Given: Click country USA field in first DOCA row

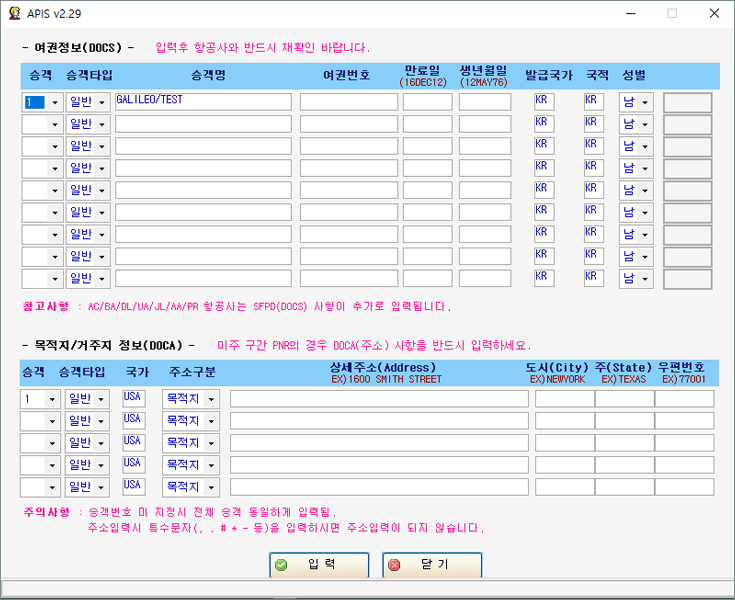Looking at the screenshot, I should tap(134, 398).
